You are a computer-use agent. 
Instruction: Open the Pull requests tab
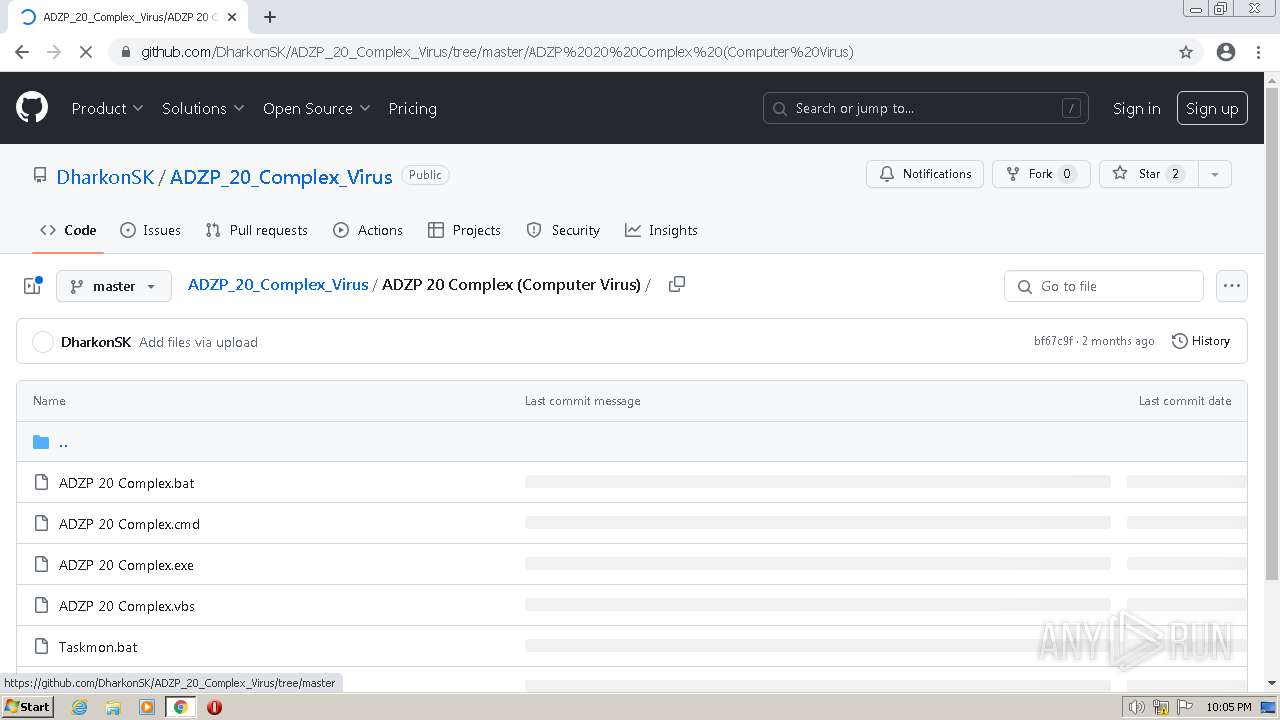point(256,230)
